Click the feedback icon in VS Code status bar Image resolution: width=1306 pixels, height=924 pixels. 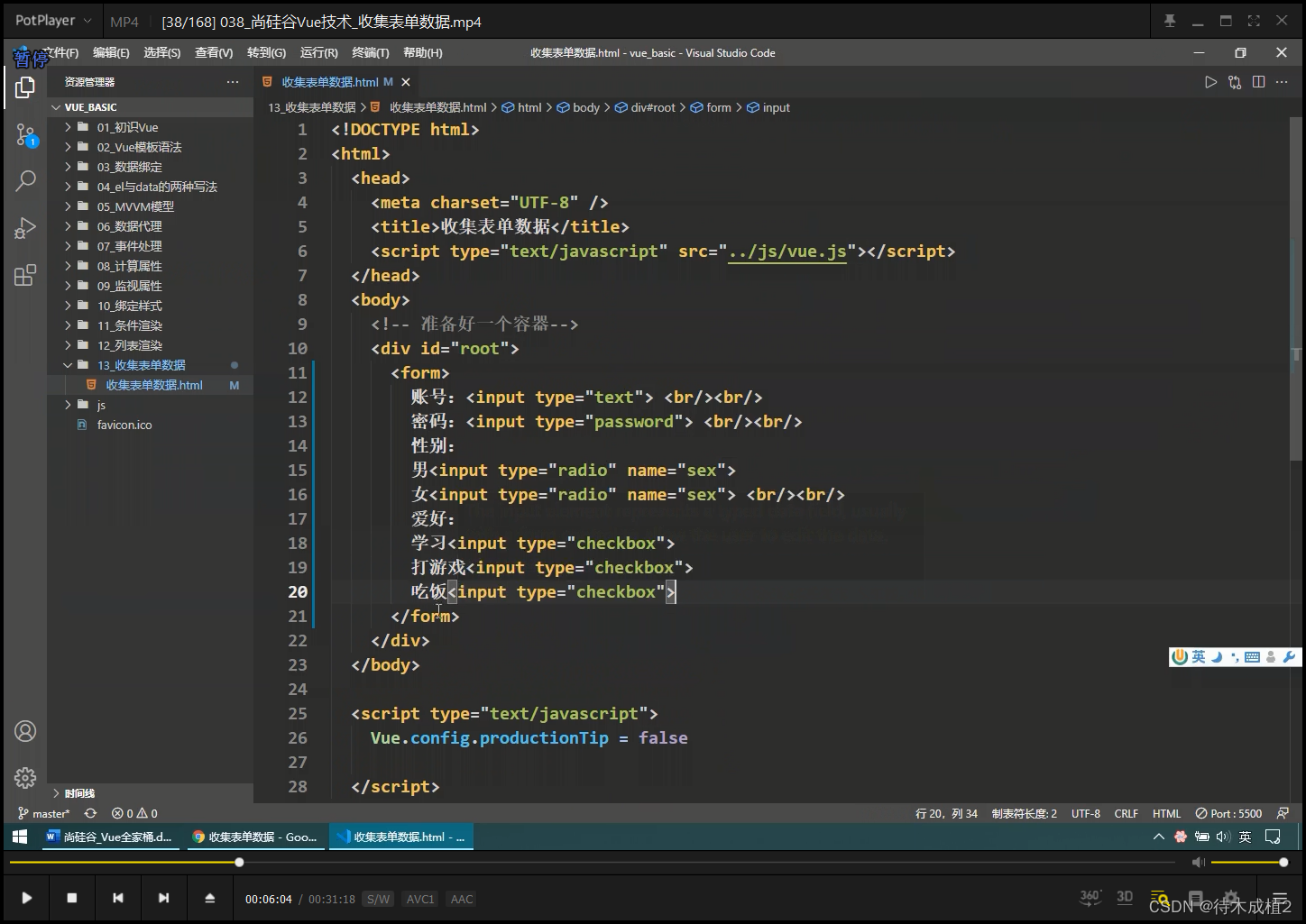click(x=1283, y=813)
